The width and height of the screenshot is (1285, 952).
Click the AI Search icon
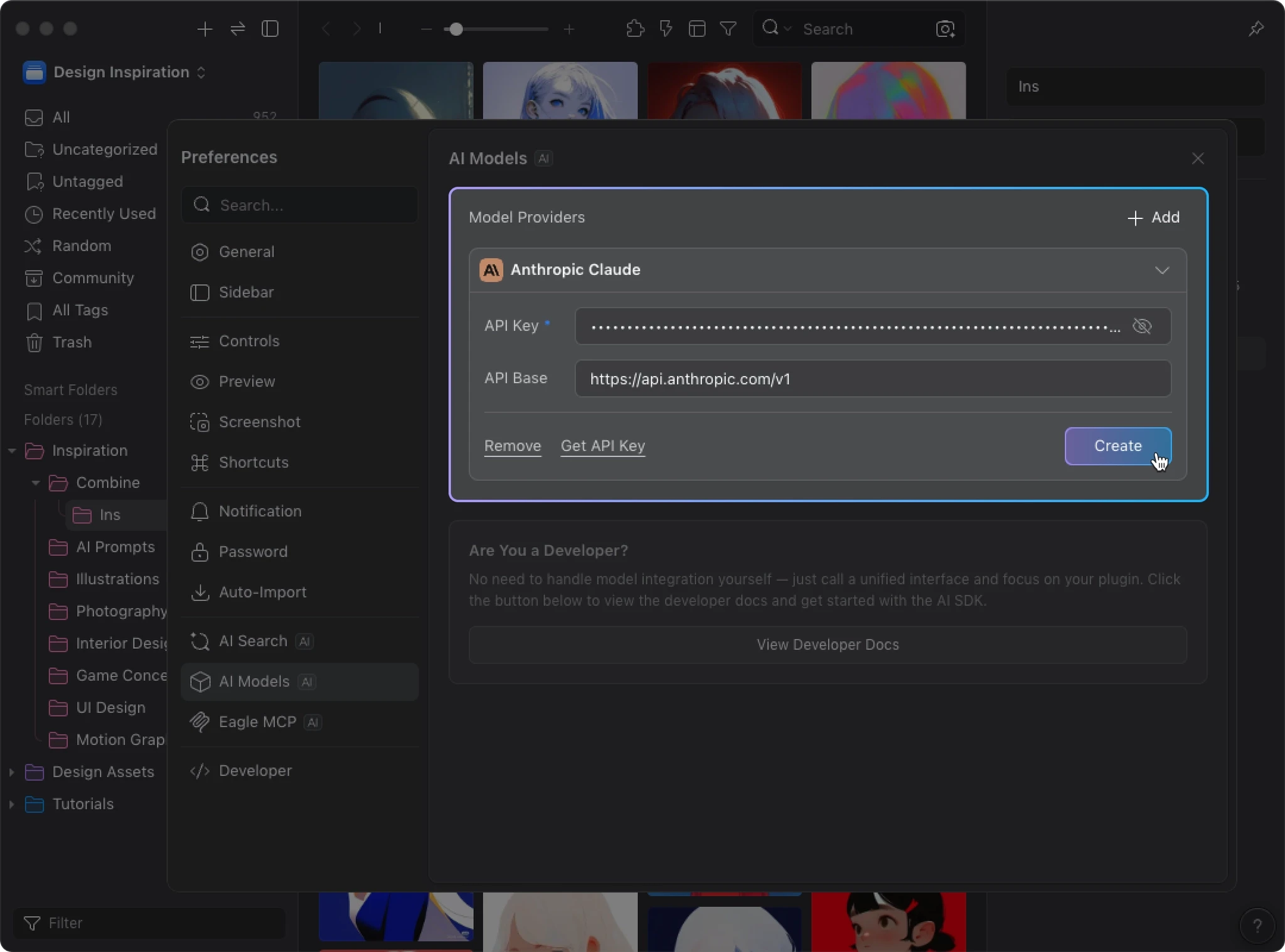200,641
